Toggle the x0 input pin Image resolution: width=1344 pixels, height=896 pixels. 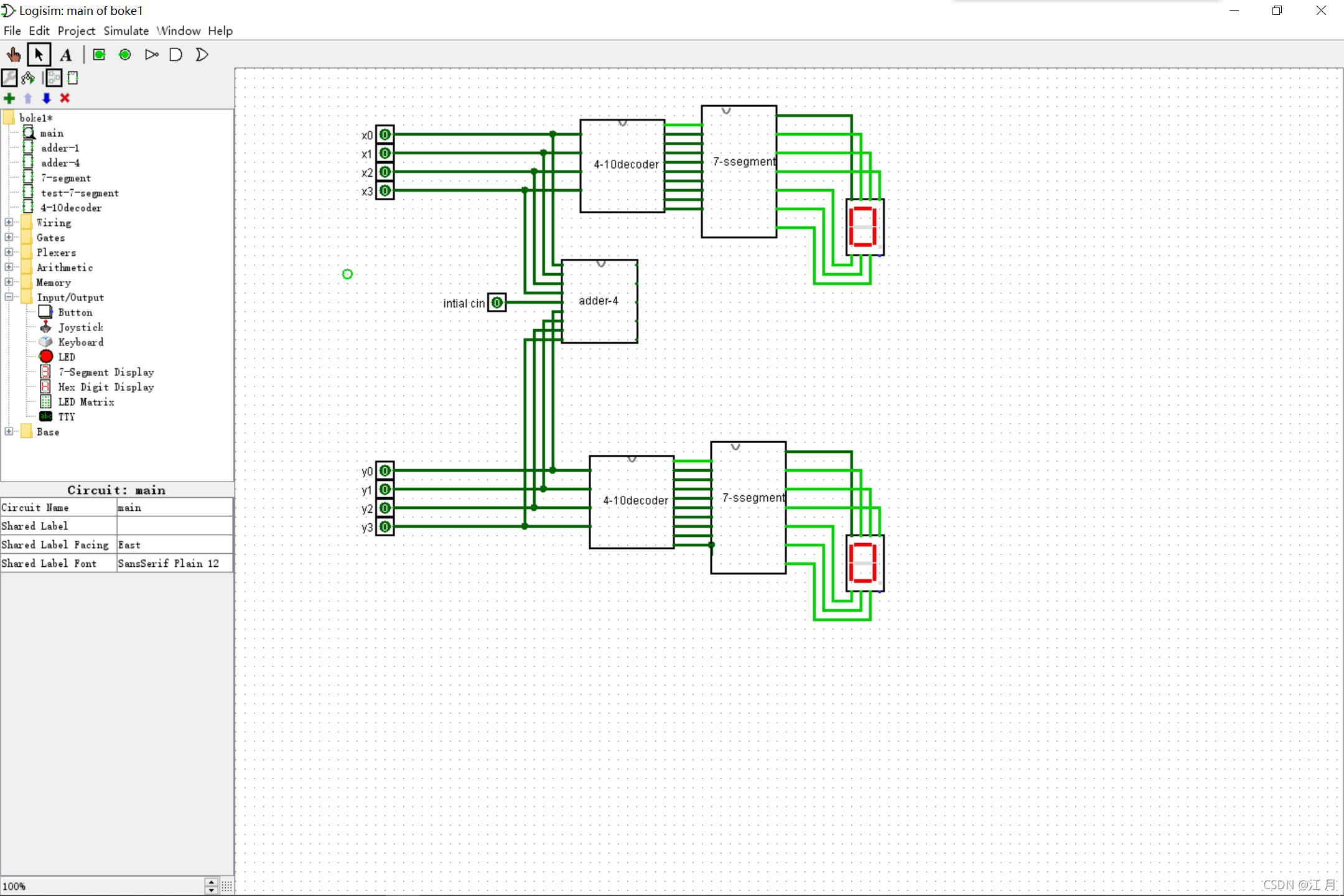click(x=385, y=134)
